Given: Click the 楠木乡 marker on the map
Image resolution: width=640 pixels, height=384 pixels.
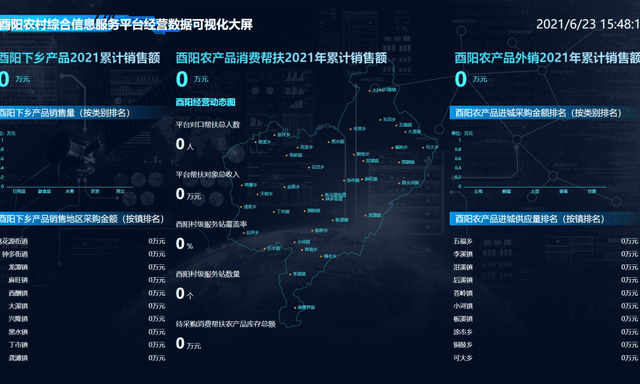Looking at the screenshot, I should 329,256.
